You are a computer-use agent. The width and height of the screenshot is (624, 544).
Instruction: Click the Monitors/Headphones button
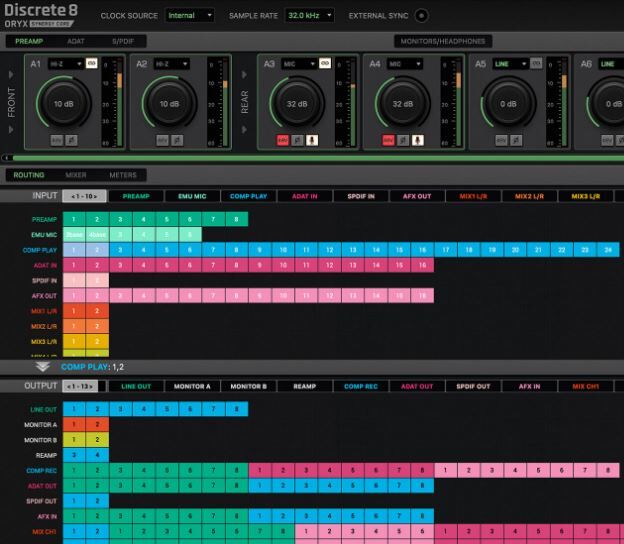[441, 41]
